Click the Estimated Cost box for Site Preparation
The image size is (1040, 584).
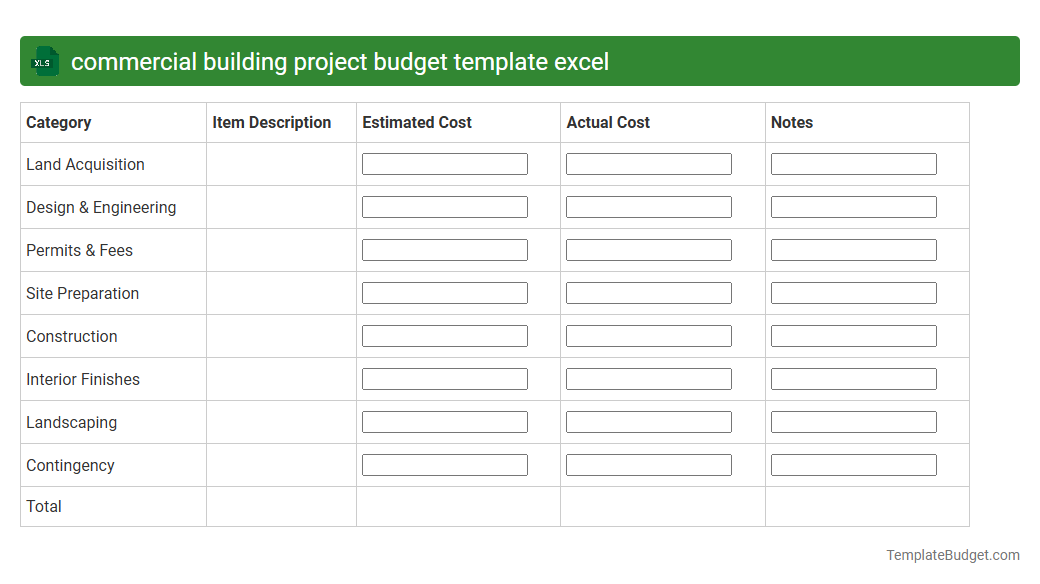(x=444, y=292)
